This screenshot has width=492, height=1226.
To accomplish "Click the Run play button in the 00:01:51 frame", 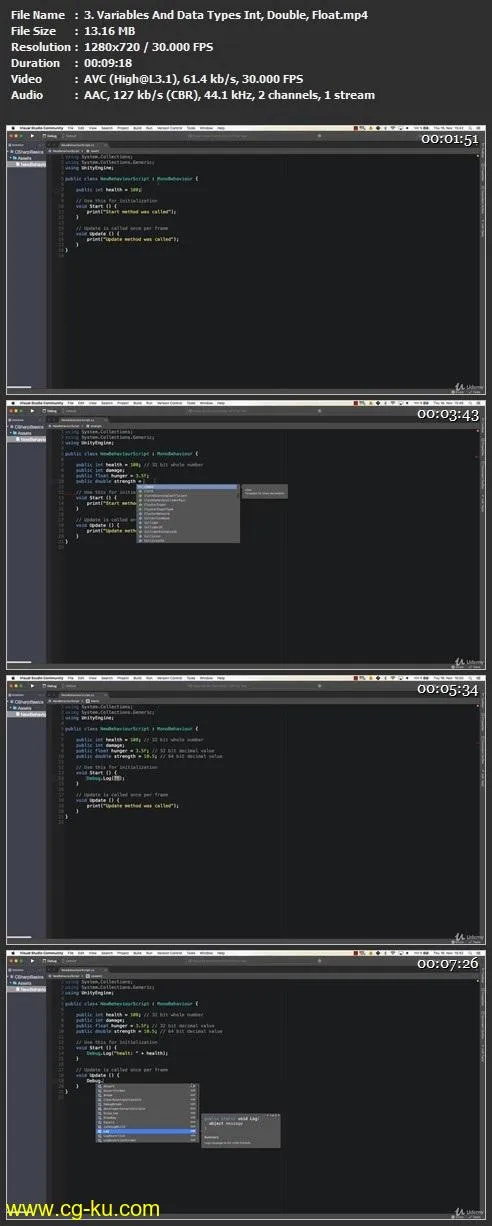I will point(31,136).
